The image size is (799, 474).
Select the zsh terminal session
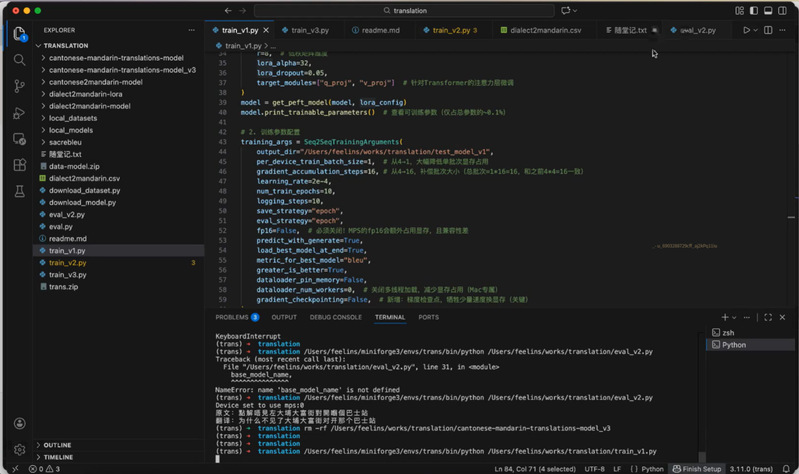coord(728,332)
